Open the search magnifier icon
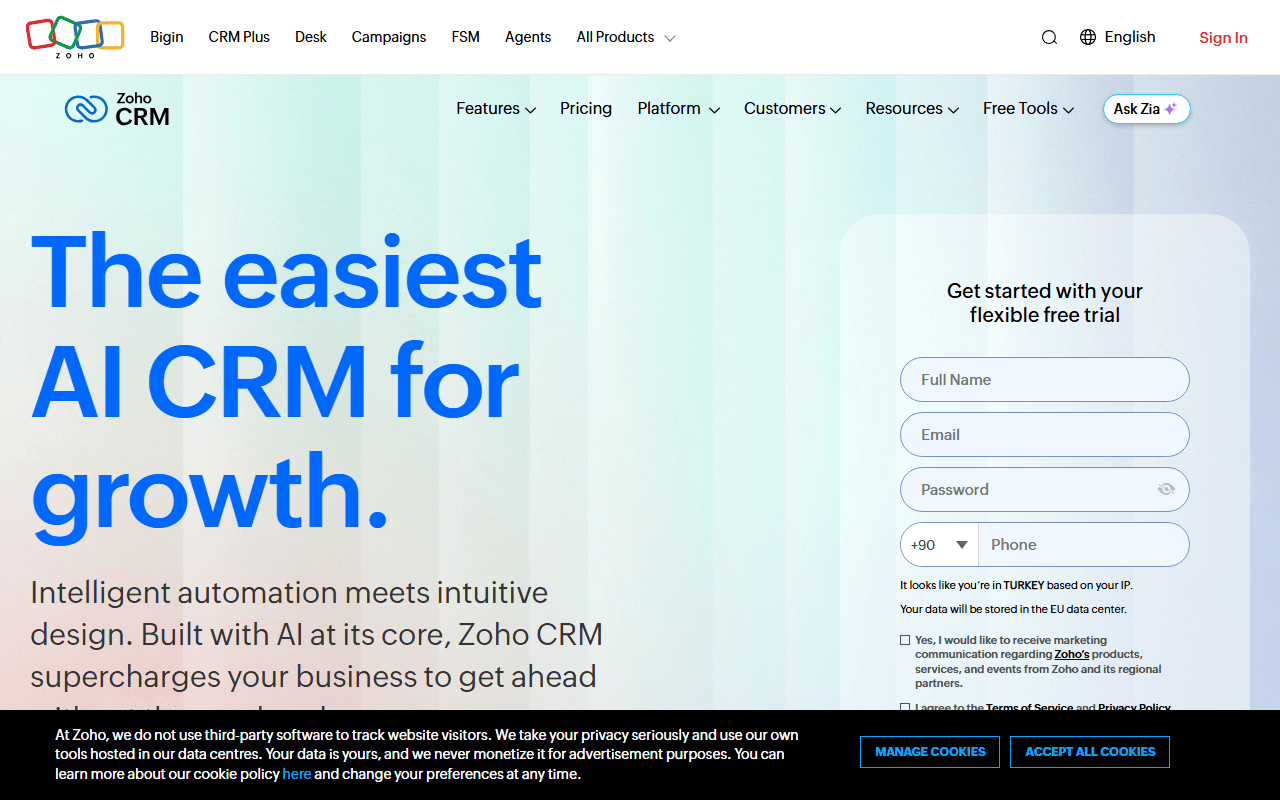 pos(1049,38)
